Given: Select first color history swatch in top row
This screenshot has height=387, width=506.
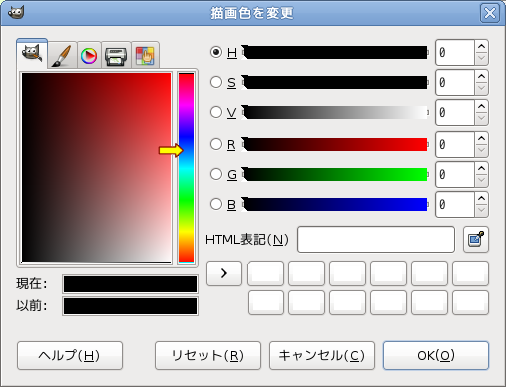Looking at the screenshot, I should pyautogui.click(x=265, y=273).
